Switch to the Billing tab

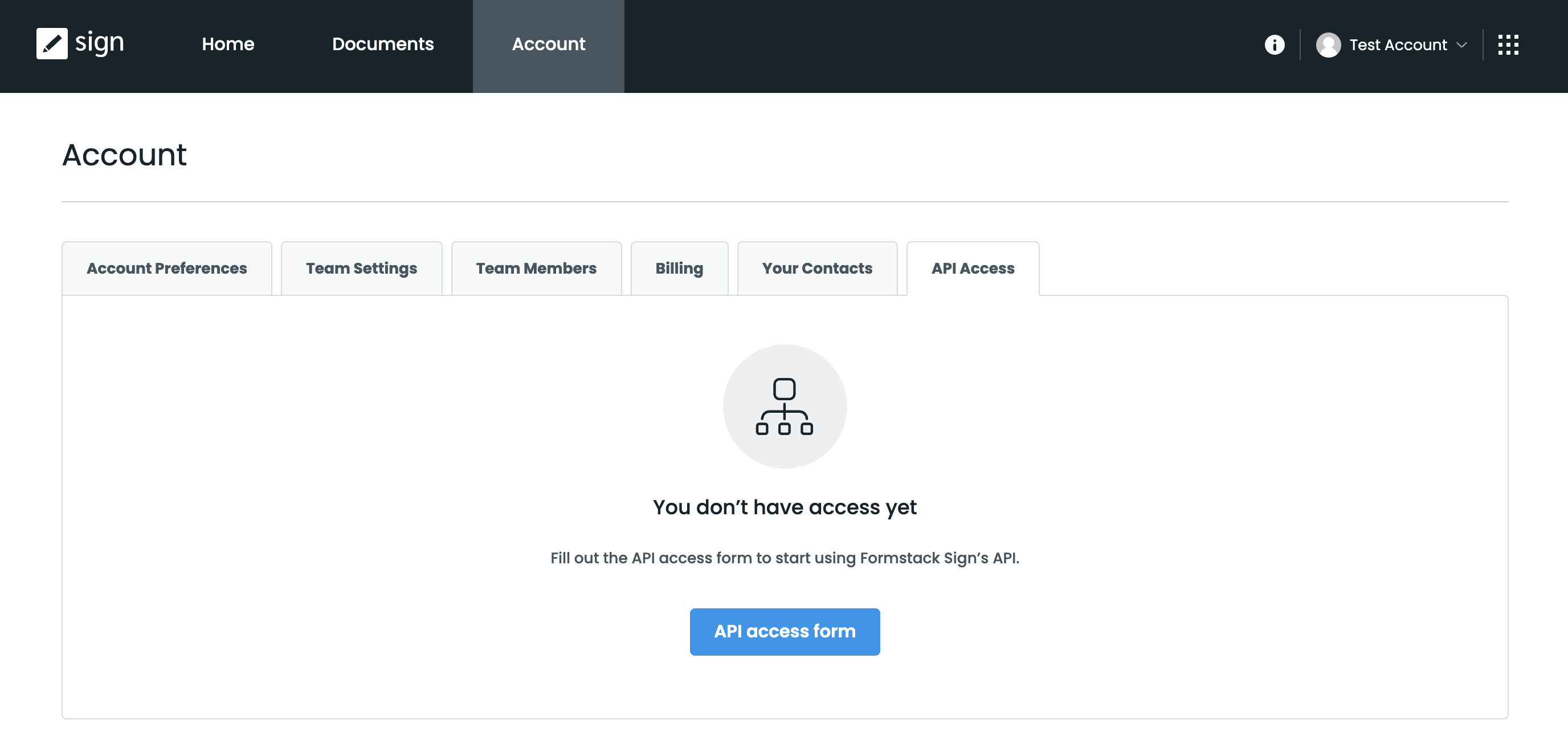click(x=679, y=269)
